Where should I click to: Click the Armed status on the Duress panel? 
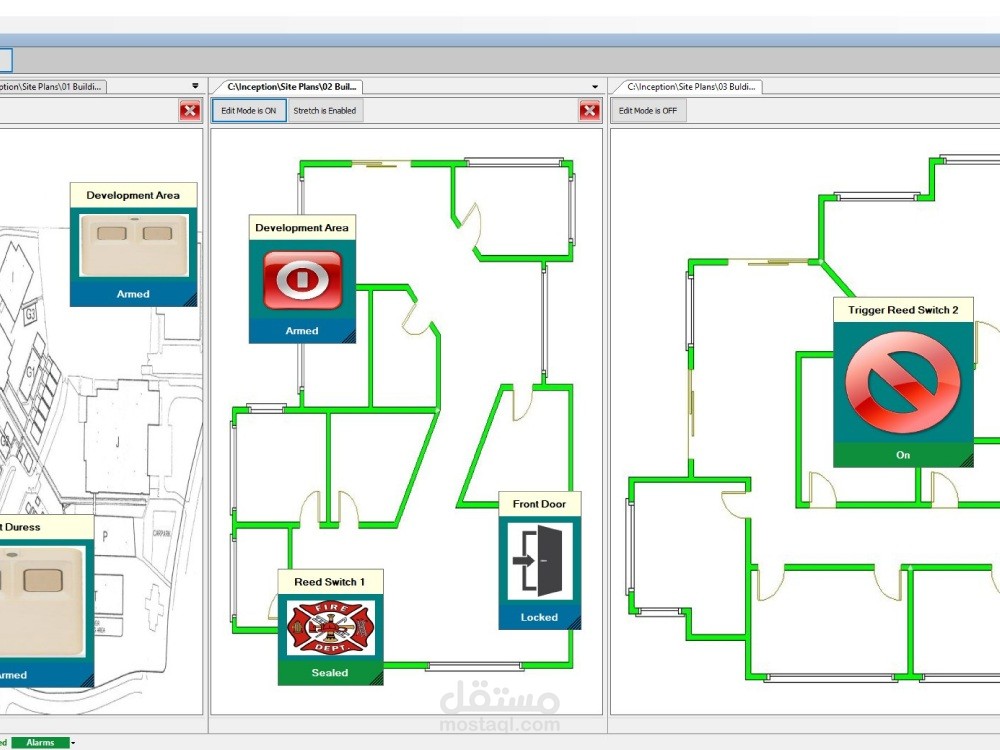click(x=46, y=675)
